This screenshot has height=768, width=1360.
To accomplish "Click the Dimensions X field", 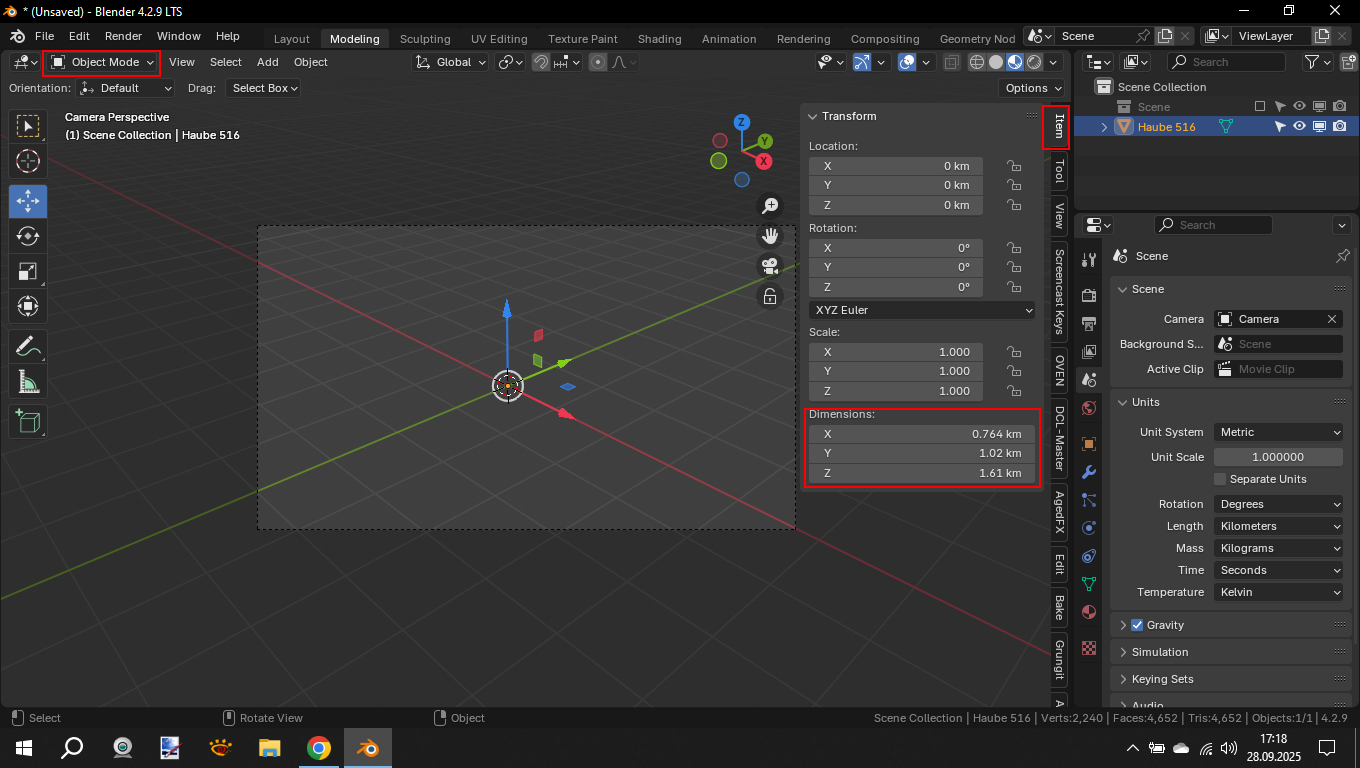I will (x=921, y=434).
